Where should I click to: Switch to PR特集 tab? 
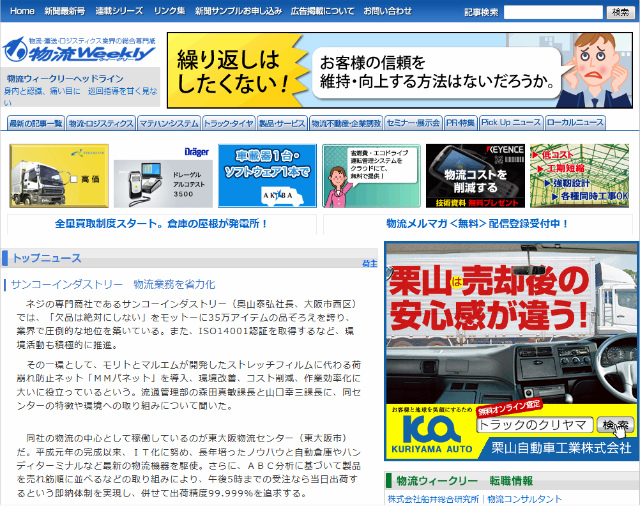(x=460, y=123)
